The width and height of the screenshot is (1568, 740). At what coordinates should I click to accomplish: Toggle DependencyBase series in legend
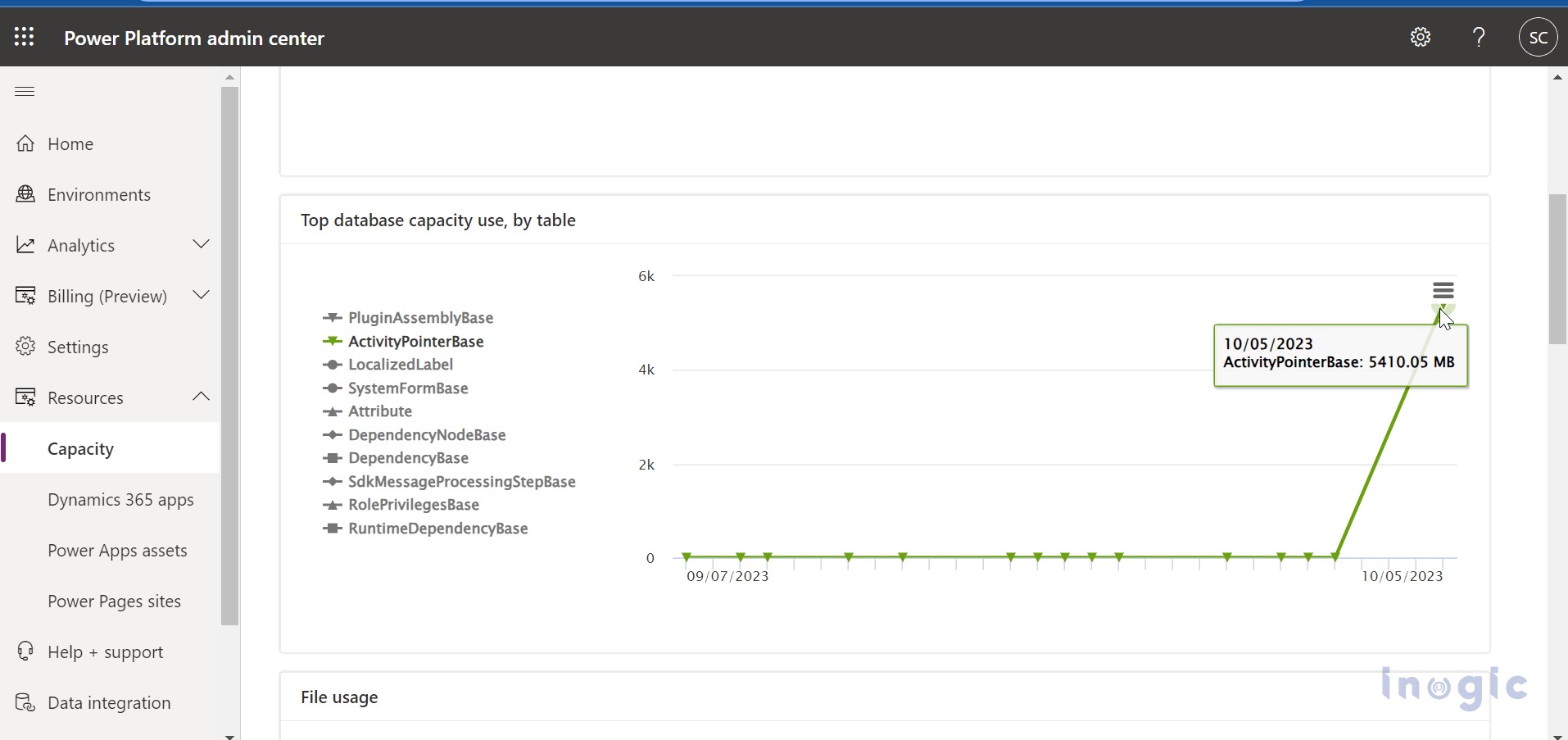point(396,458)
